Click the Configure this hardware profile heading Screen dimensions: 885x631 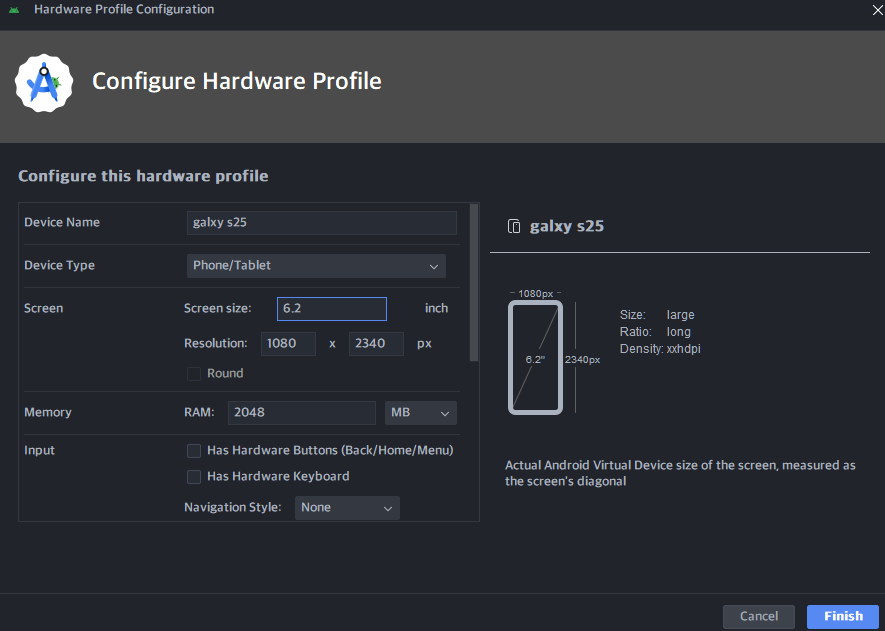pyautogui.click(x=143, y=176)
